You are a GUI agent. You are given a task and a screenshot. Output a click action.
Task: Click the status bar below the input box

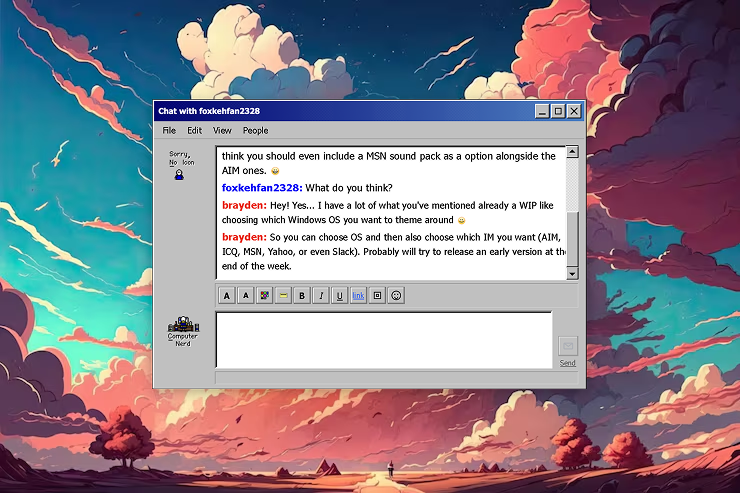click(396, 377)
